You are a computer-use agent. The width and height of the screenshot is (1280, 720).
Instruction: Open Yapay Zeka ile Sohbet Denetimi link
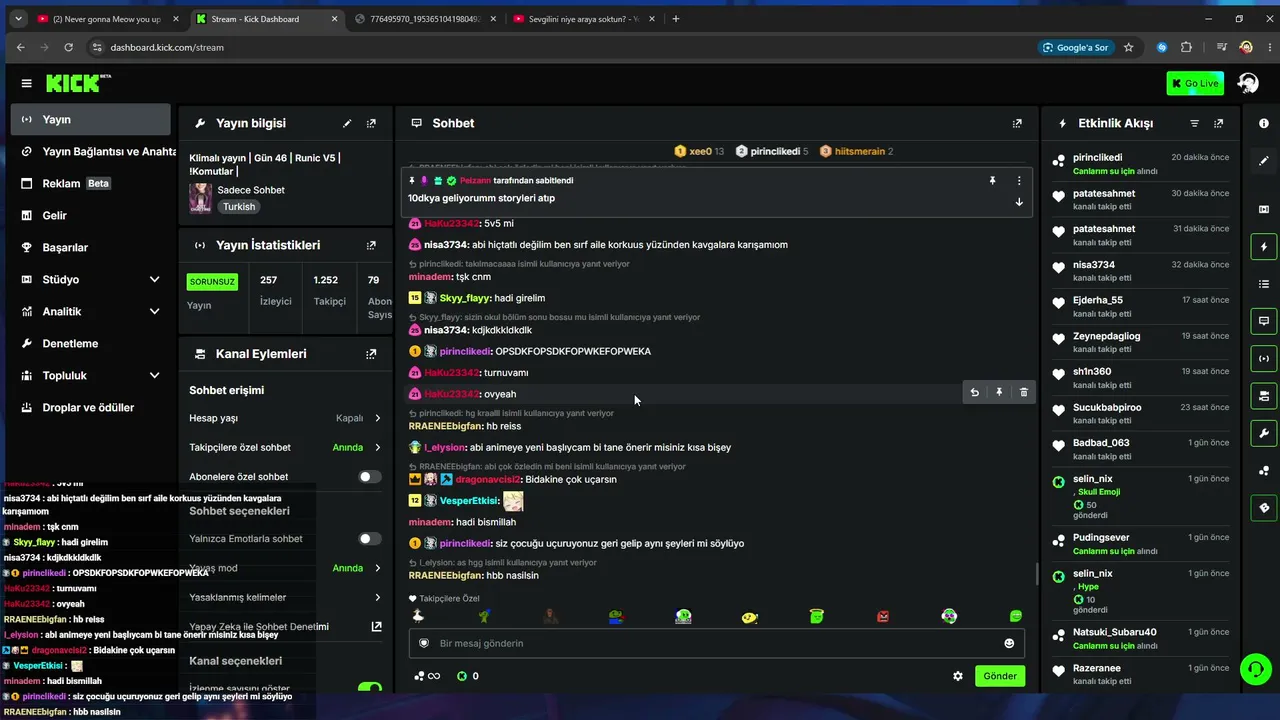pos(285,627)
